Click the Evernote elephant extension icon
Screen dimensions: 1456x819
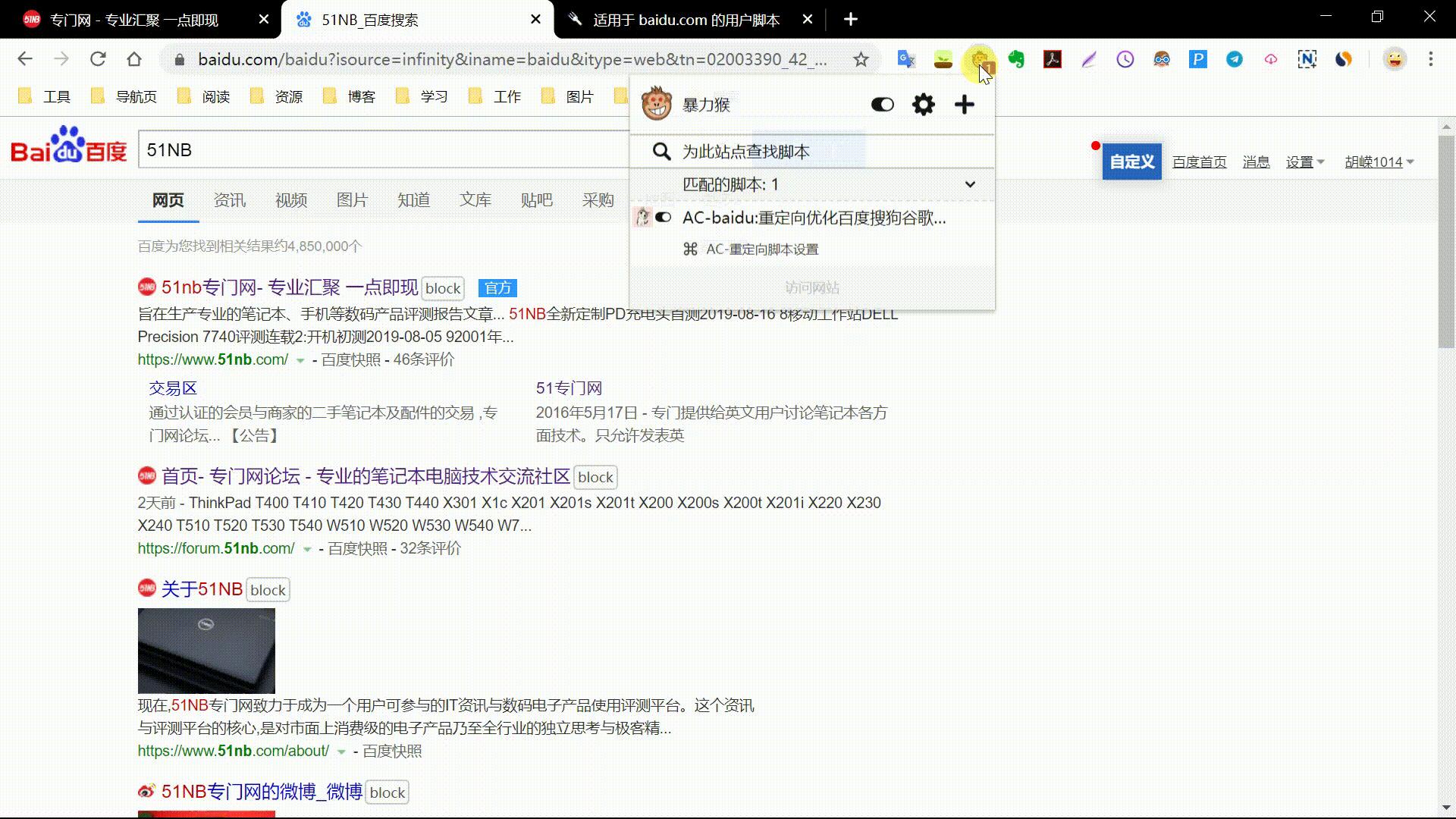pos(1016,59)
